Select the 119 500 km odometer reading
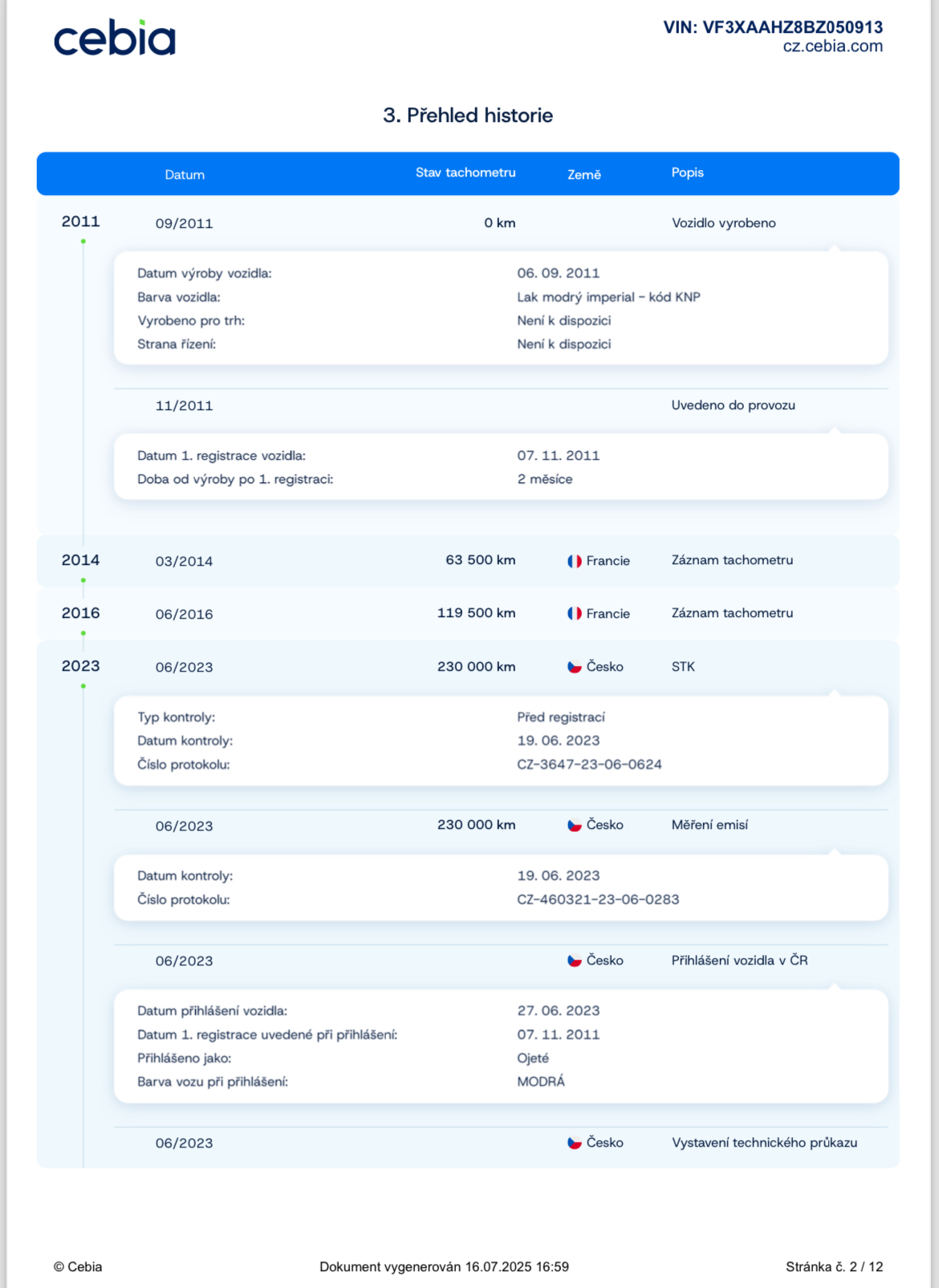Viewport: 939px width, 1288px height. coord(477,613)
